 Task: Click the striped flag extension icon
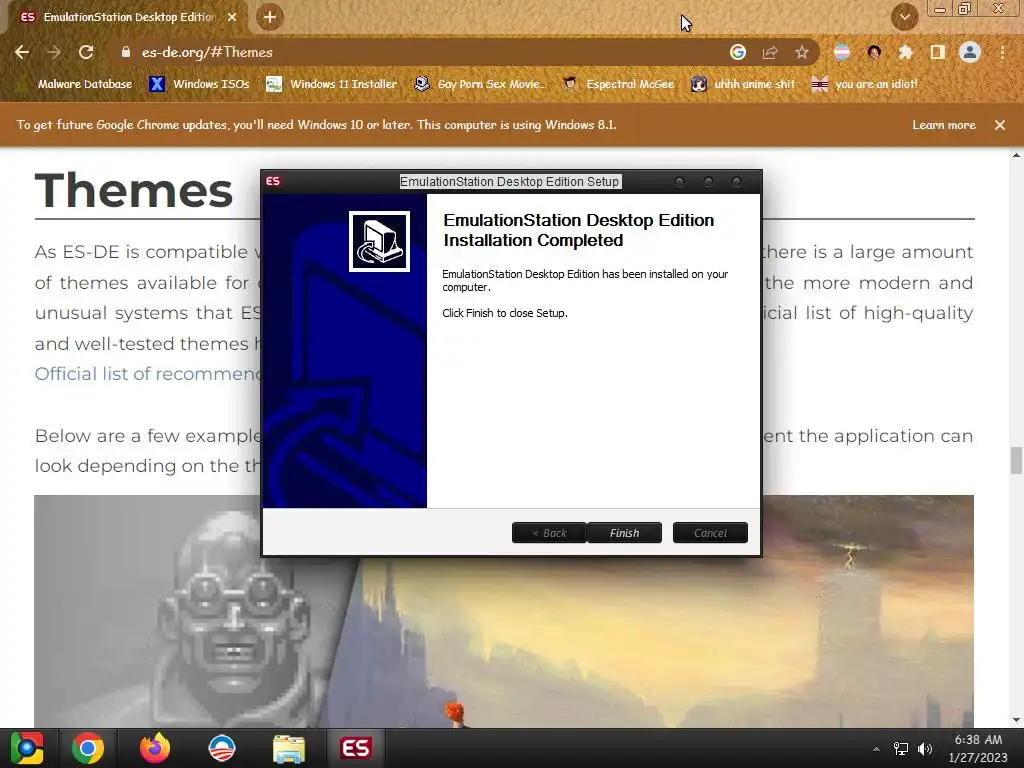(x=842, y=52)
